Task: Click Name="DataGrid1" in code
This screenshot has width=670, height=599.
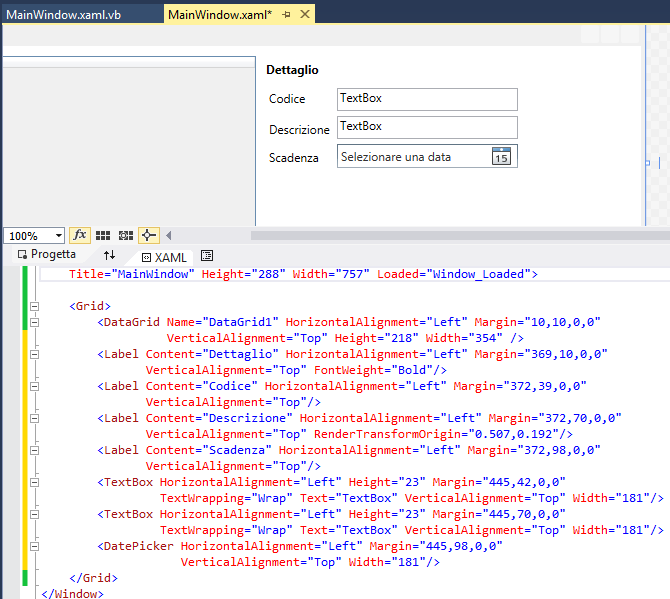Action: pos(223,322)
